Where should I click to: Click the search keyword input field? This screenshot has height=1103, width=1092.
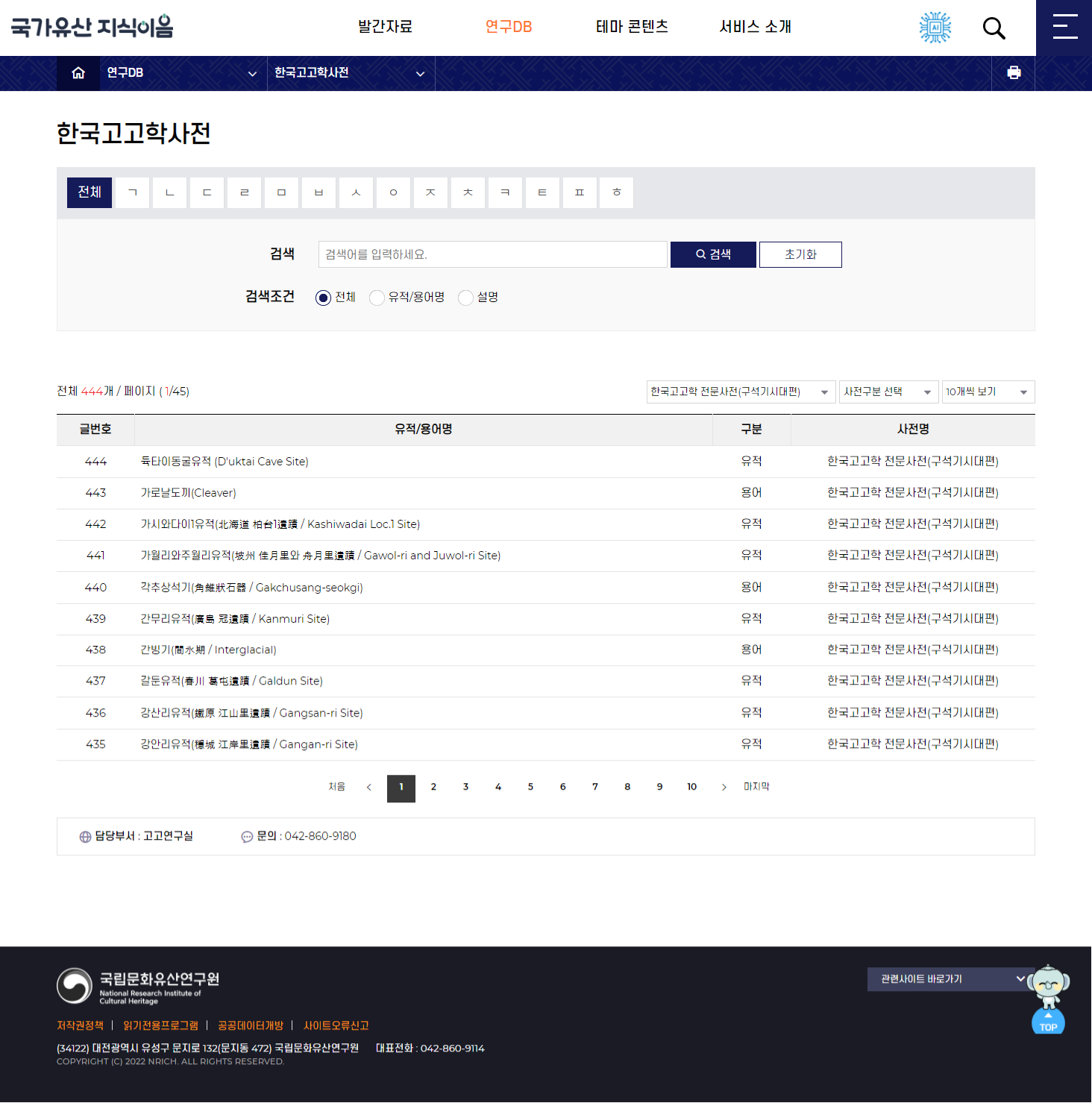coord(492,255)
